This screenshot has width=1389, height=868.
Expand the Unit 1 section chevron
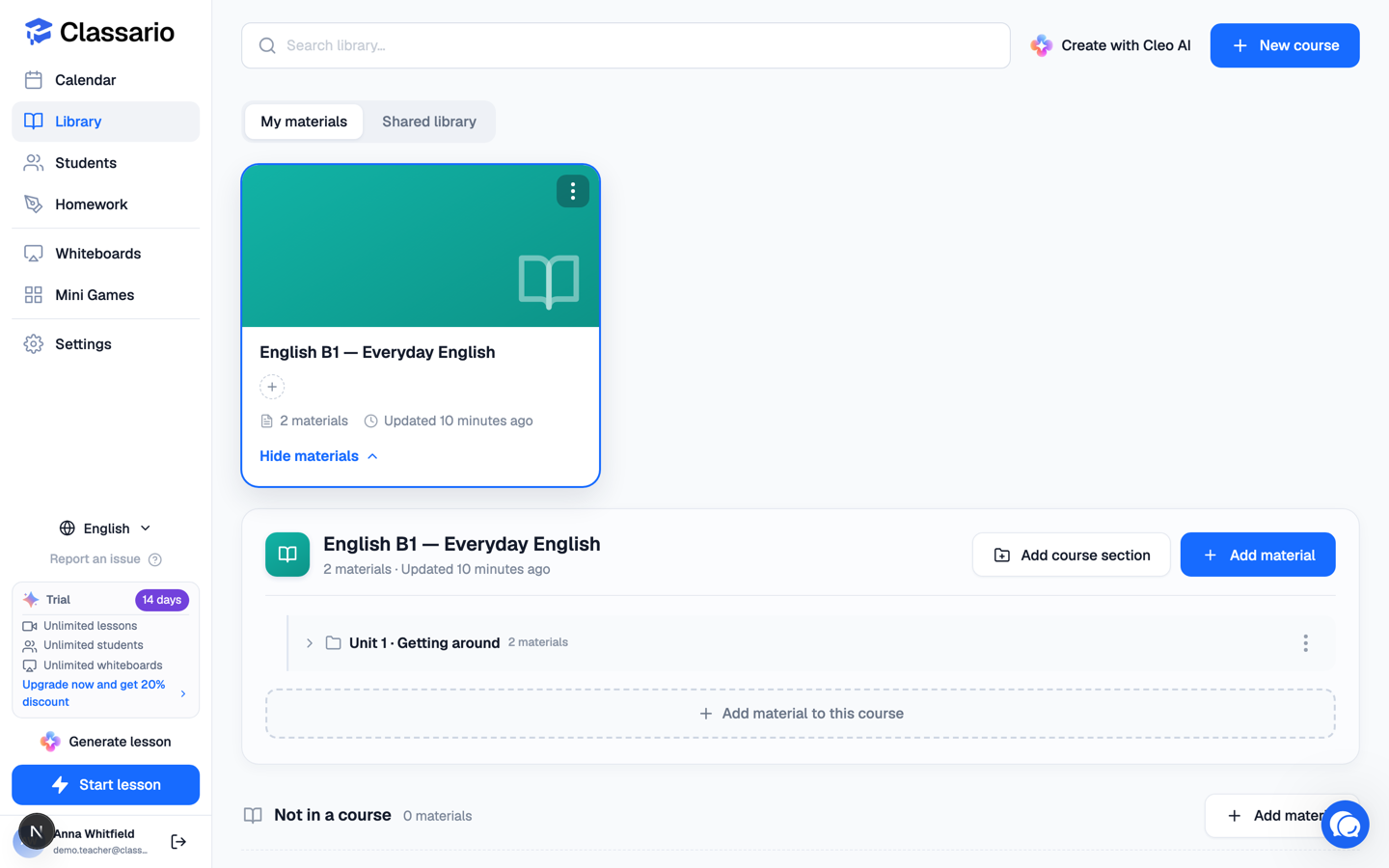pos(310,643)
